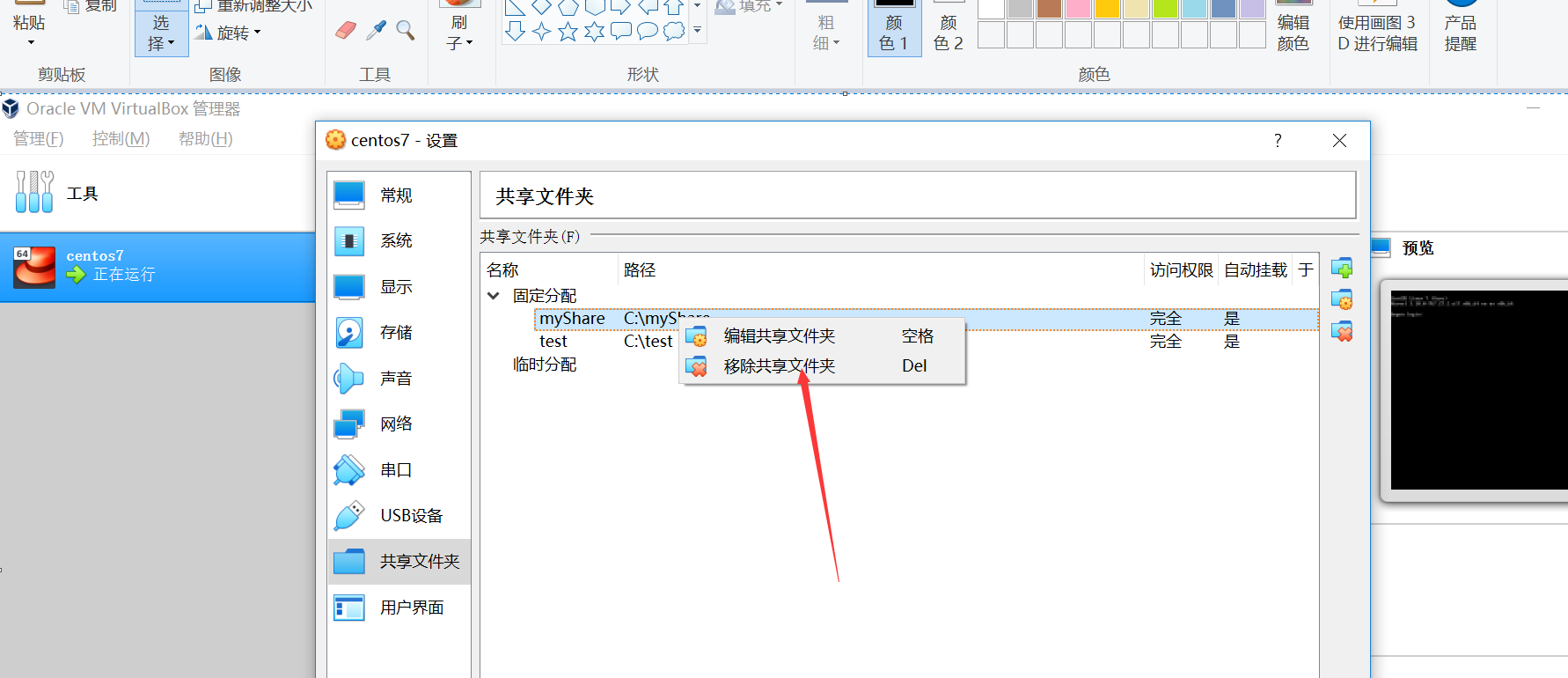Choose 移除共享文件夹 from context menu
Viewport: 1568px width, 678px height.
pos(823,365)
